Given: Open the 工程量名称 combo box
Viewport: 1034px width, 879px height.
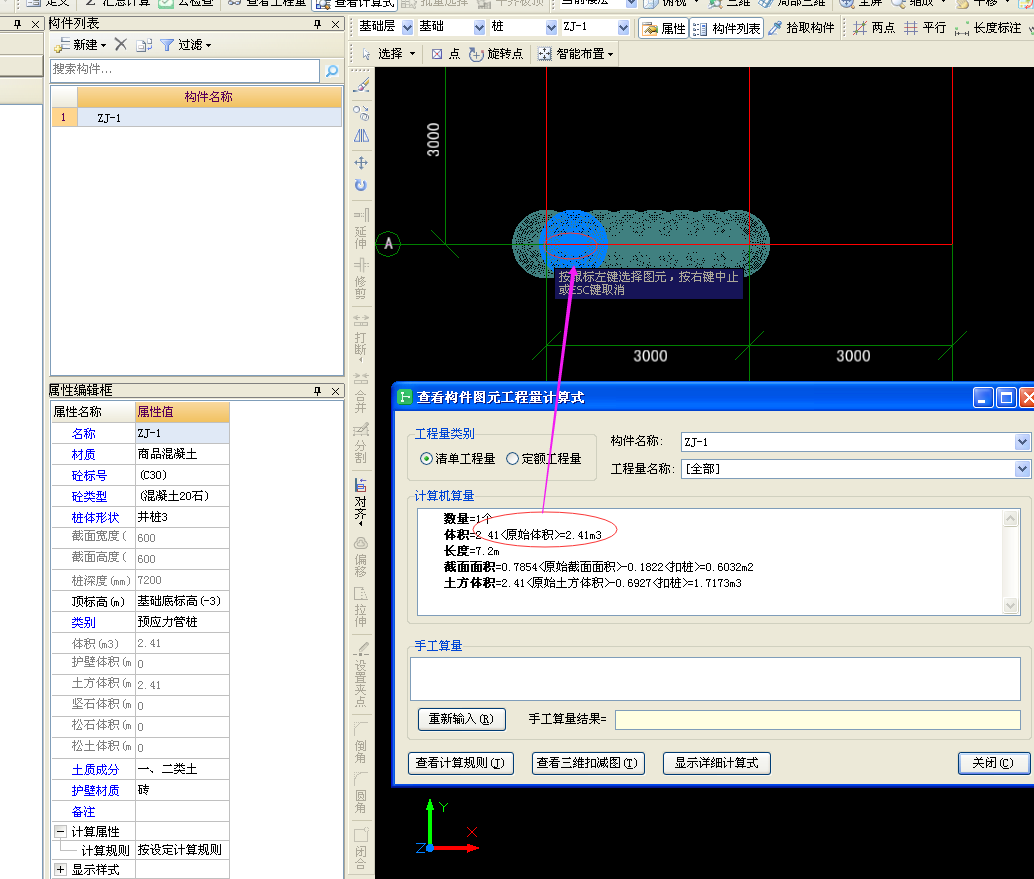Looking at the screenshot, I should click(x=1021, y=469).
